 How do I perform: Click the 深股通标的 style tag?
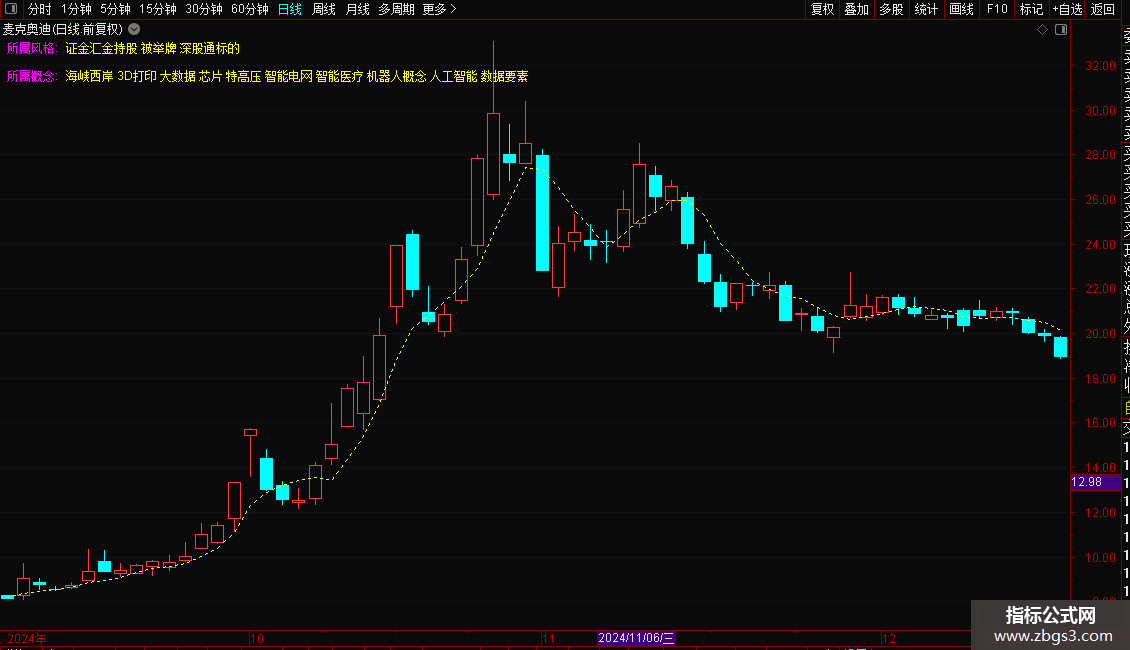210,48
